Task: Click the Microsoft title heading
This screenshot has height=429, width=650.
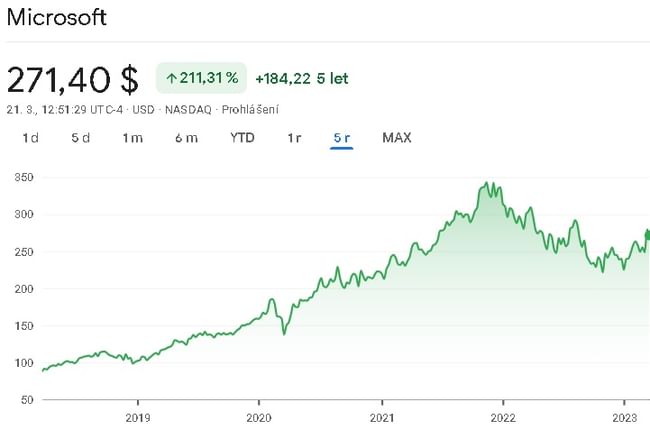Action: 57,18
